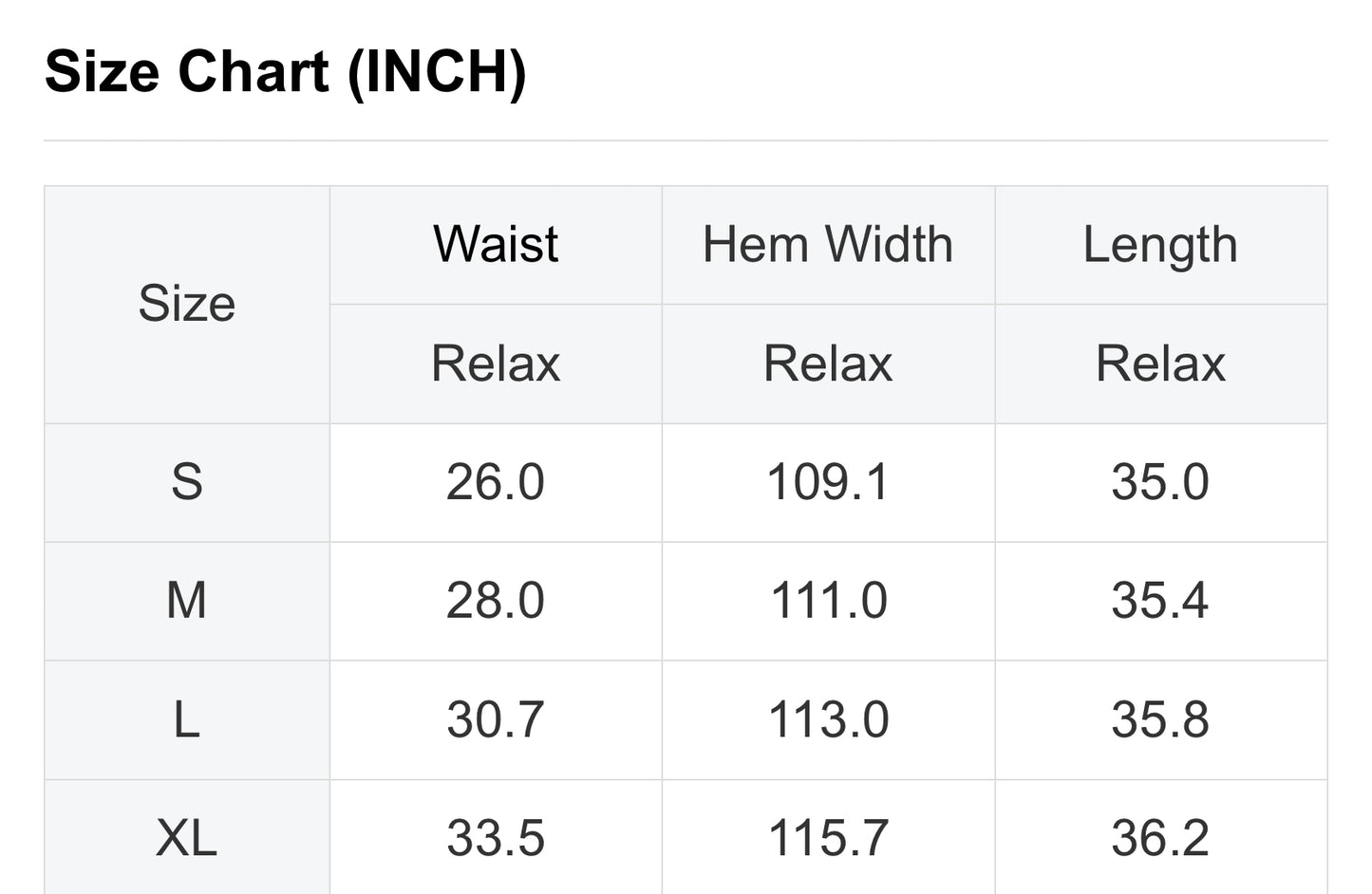The height and width of the screenshot is (894, 1372).
Task: Click the Relax subheader under Length
Action: (x=1160, y=363)
